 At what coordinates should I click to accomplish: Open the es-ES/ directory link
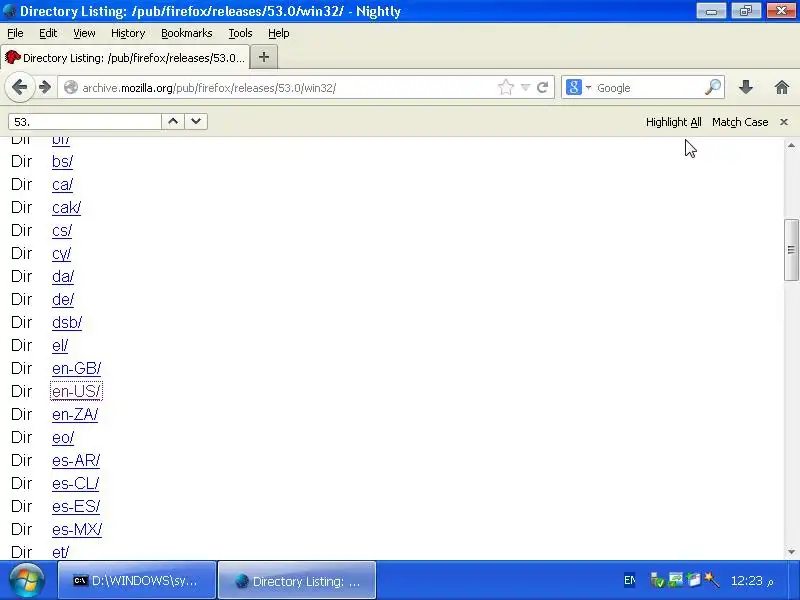tap(76, 506)
